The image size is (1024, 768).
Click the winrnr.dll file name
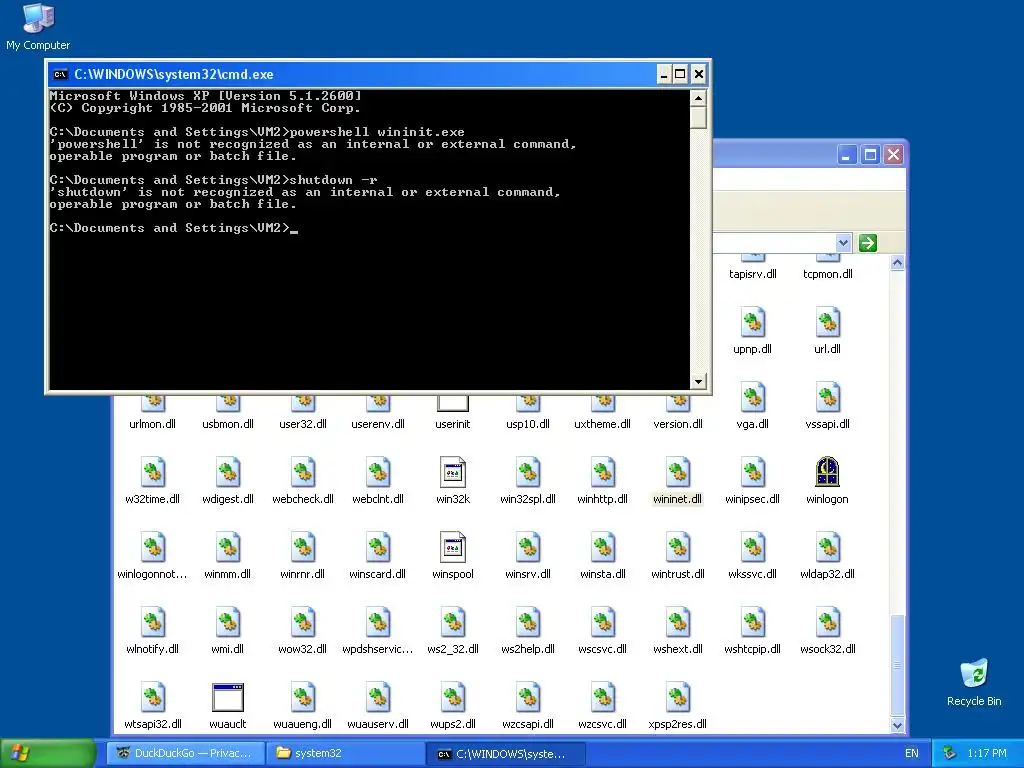[303, 573]
